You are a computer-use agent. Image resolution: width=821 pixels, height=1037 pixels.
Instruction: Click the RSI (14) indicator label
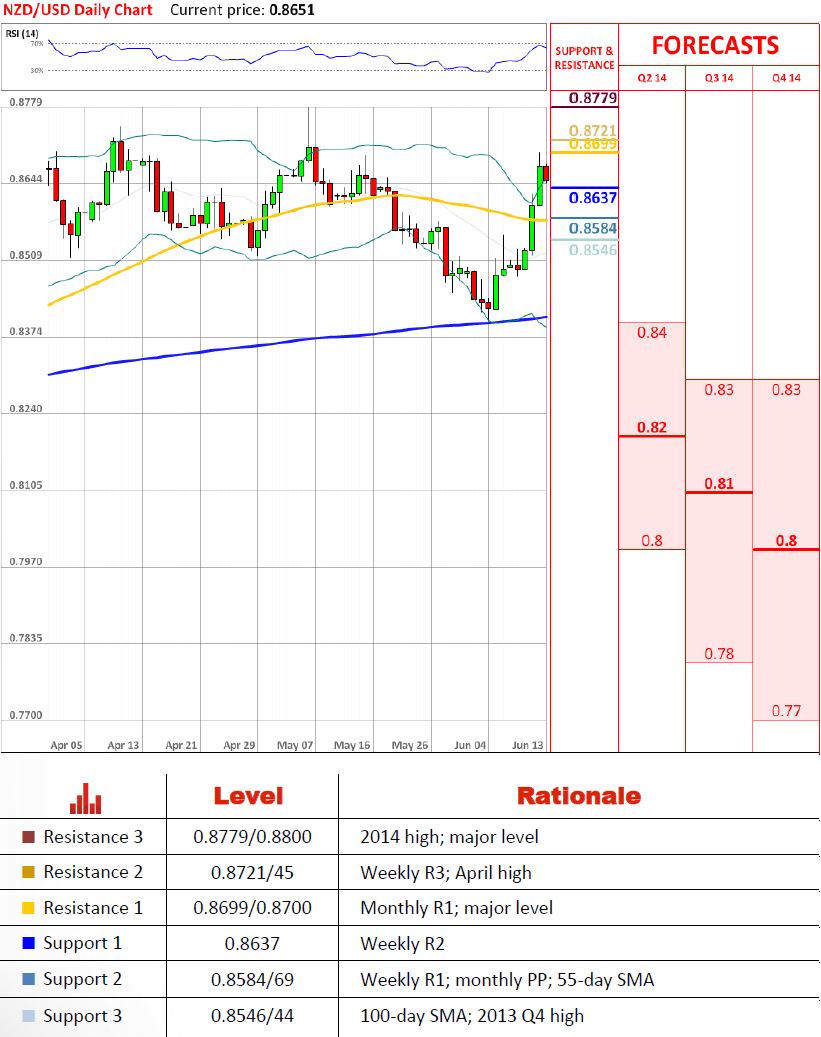(x=22, y=33)
